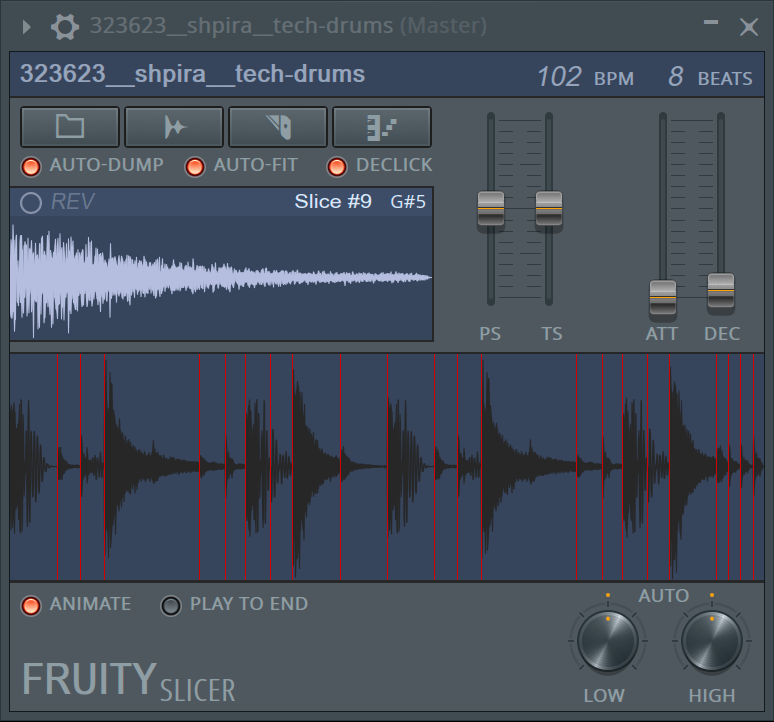Toggle the DECLICK option

(337, 166)
